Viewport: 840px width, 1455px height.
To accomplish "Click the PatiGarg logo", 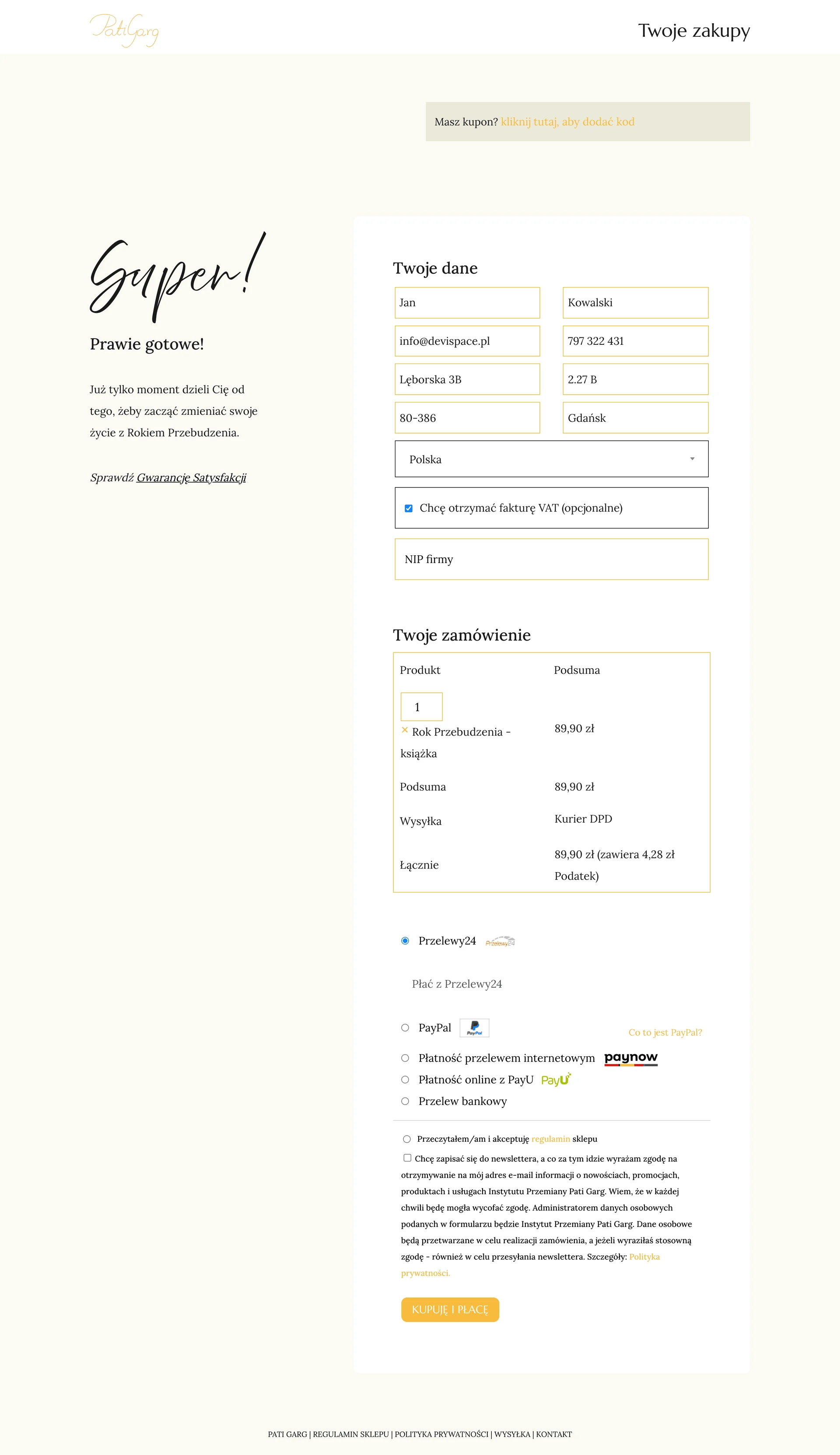I will [124, 30].
